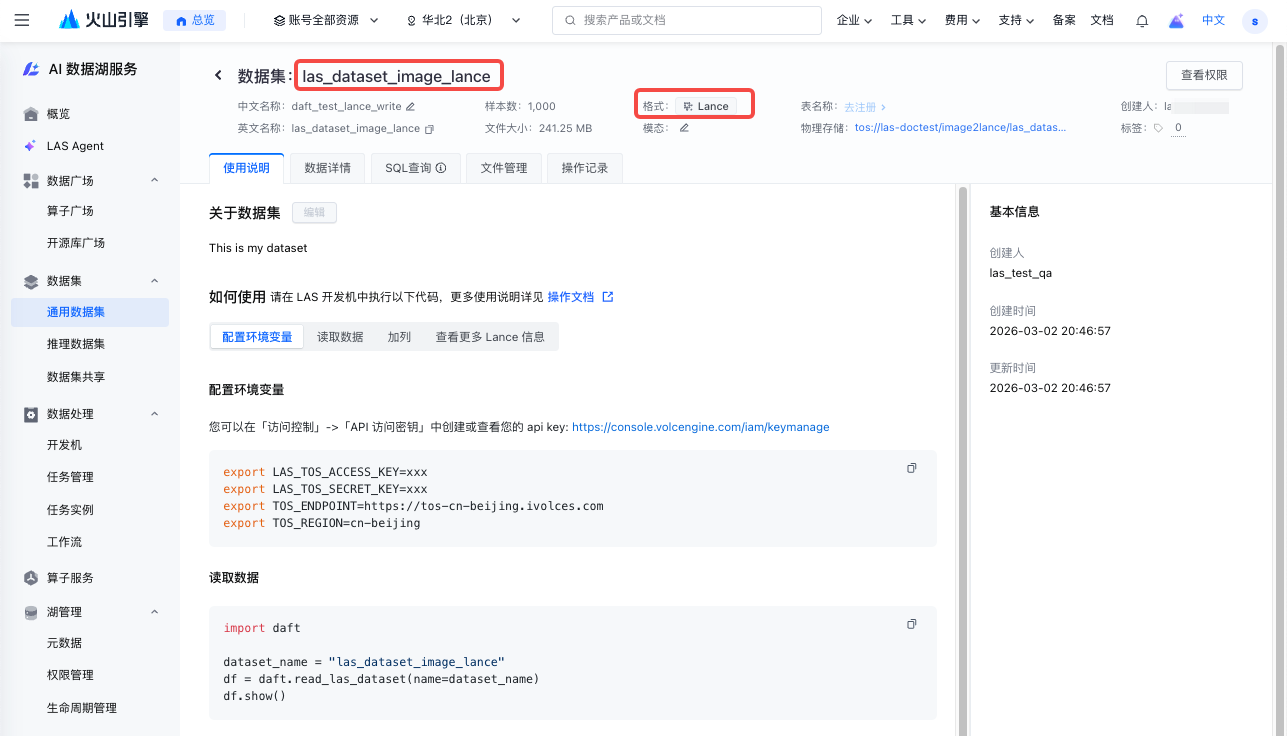Click the 数据广场 sidebar icon

click(31, 181)
